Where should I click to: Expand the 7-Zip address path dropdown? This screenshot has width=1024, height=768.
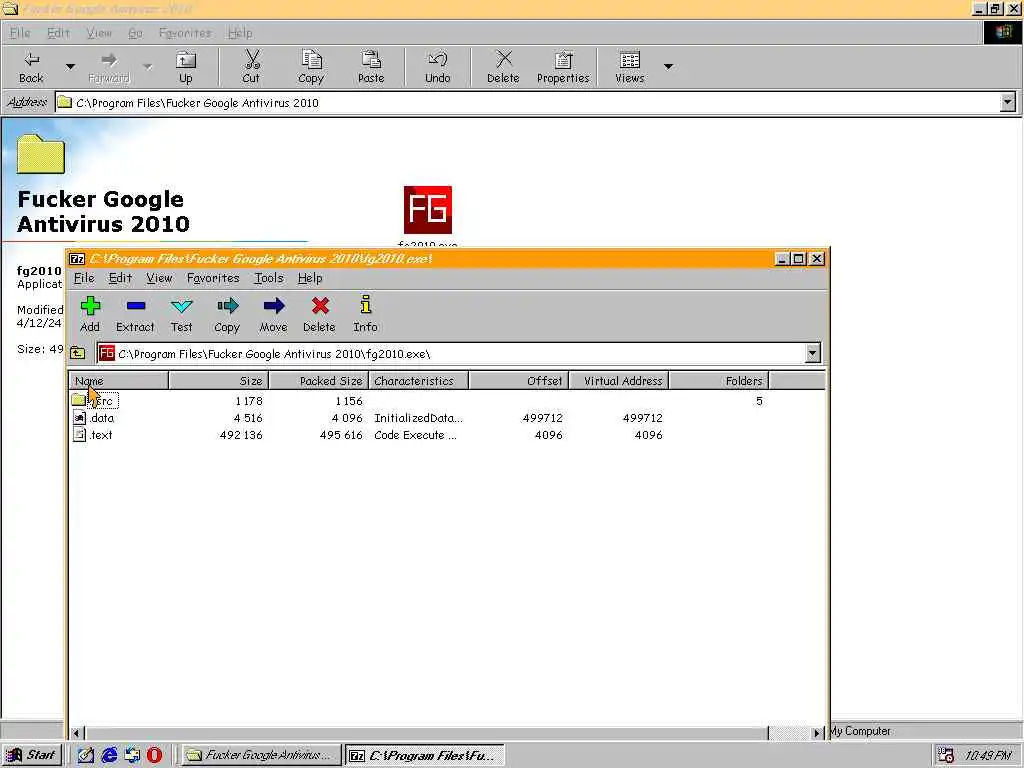click(812, 353)
